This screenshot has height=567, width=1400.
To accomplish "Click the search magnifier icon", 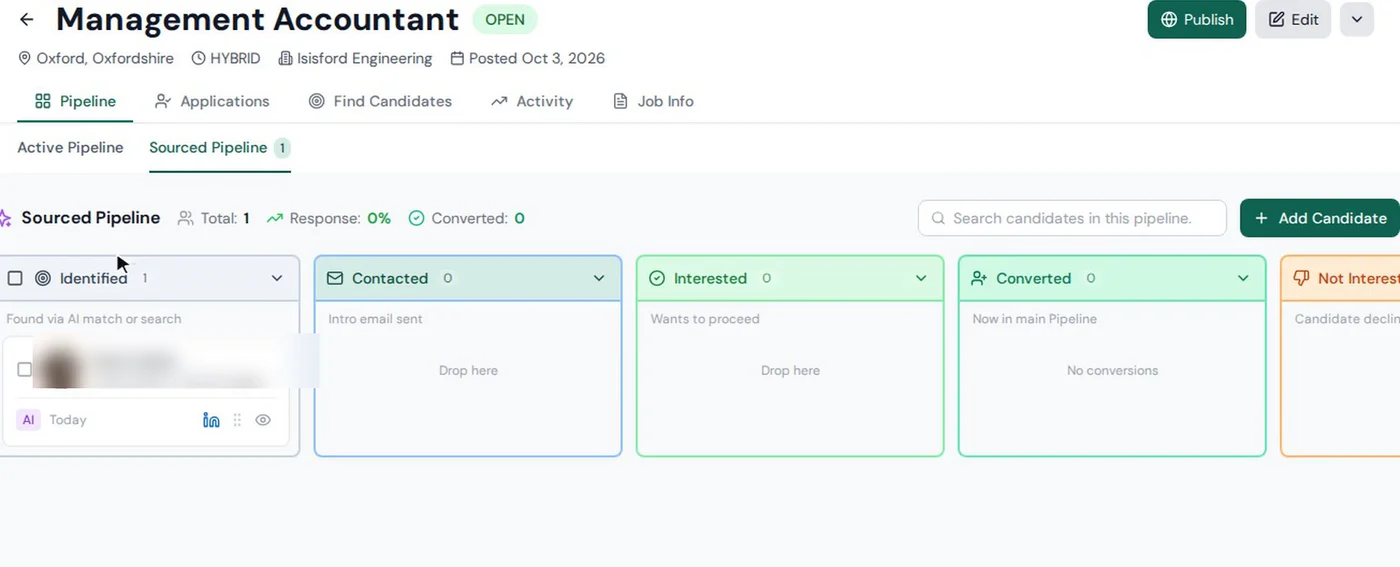I will click(938, 218).
